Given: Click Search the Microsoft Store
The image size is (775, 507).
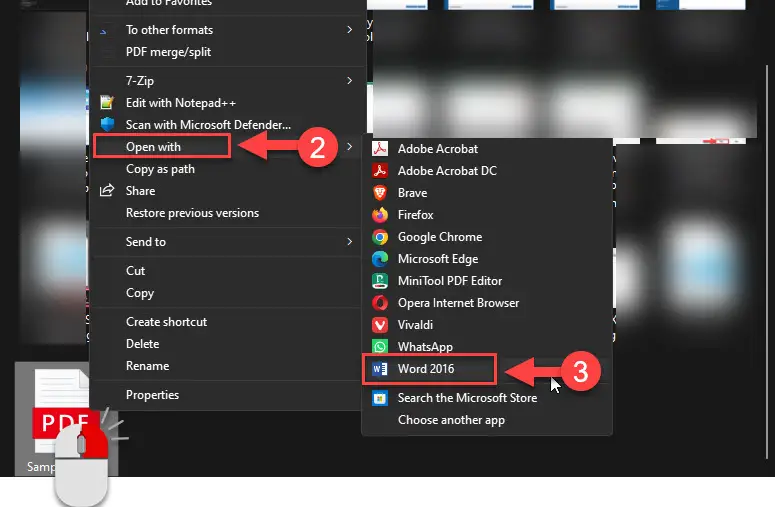Looking at the screenshot, I should pos(487,398).
